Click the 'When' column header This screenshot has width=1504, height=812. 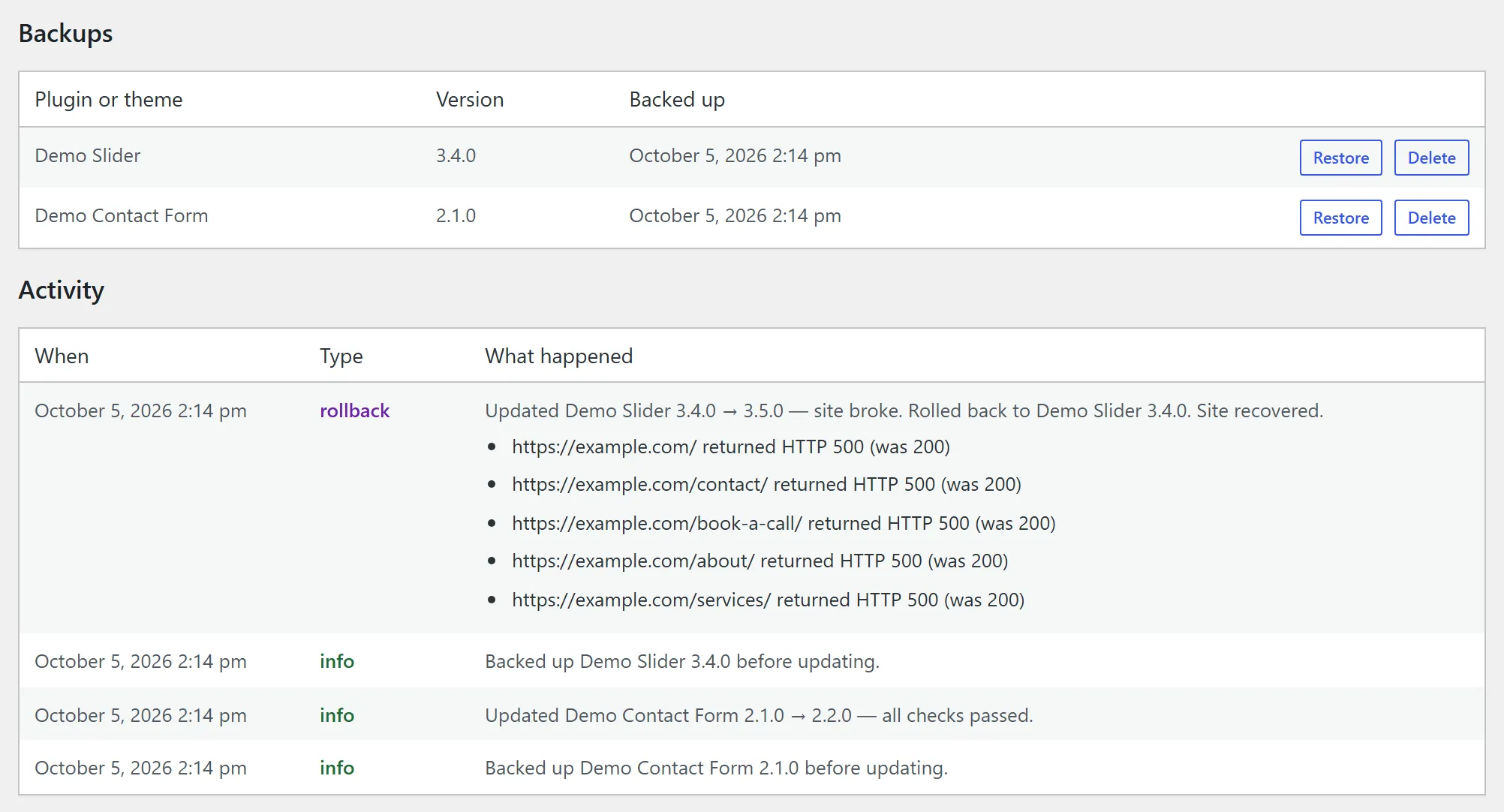point(62,356)
